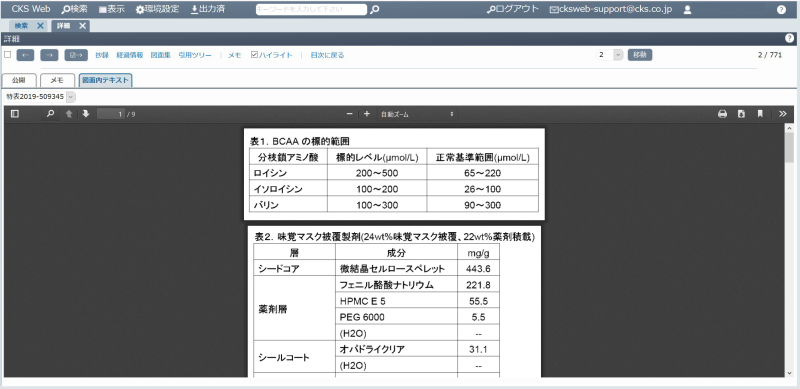Screen dimensions: 800x389
Task: Close the 詳細 tab
Action: 82,26
